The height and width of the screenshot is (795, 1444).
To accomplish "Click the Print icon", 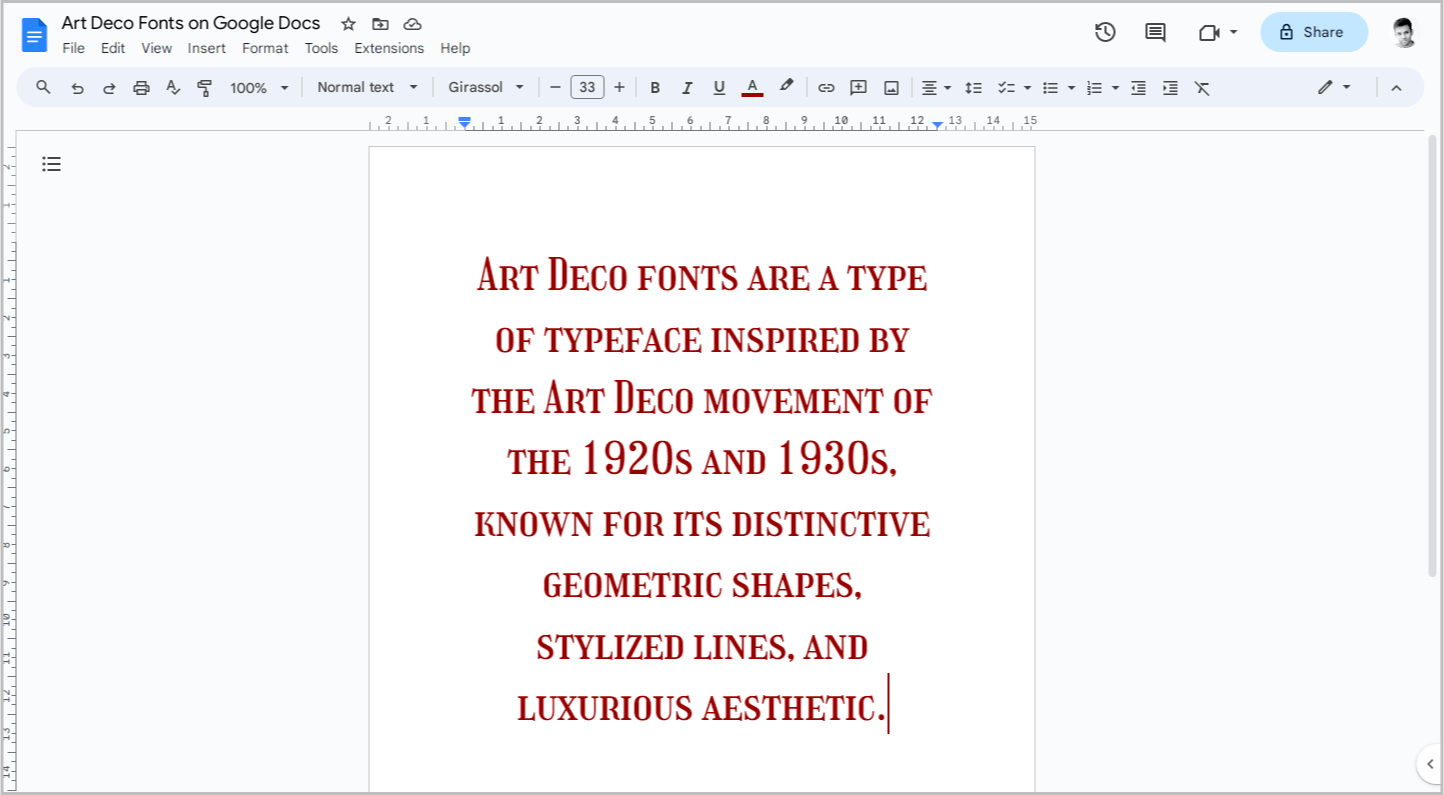I will pos(141,87).
